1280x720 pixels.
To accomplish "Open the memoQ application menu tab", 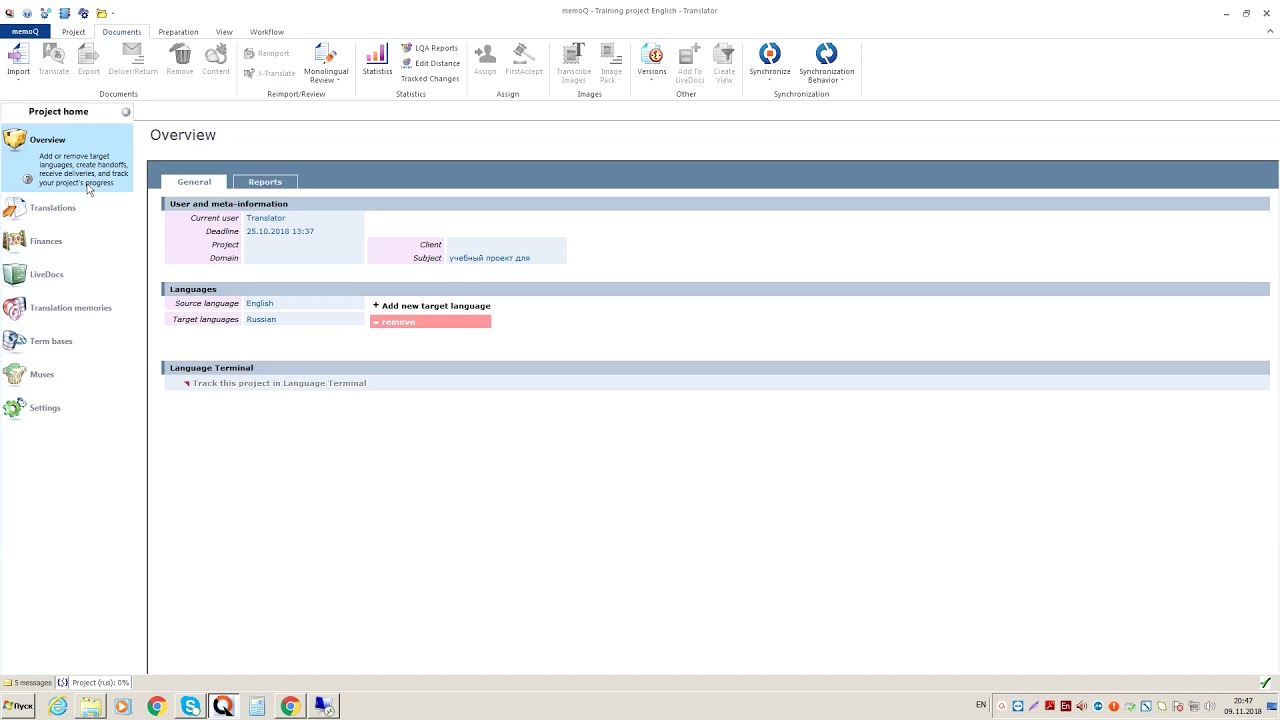I will [25, 32].
